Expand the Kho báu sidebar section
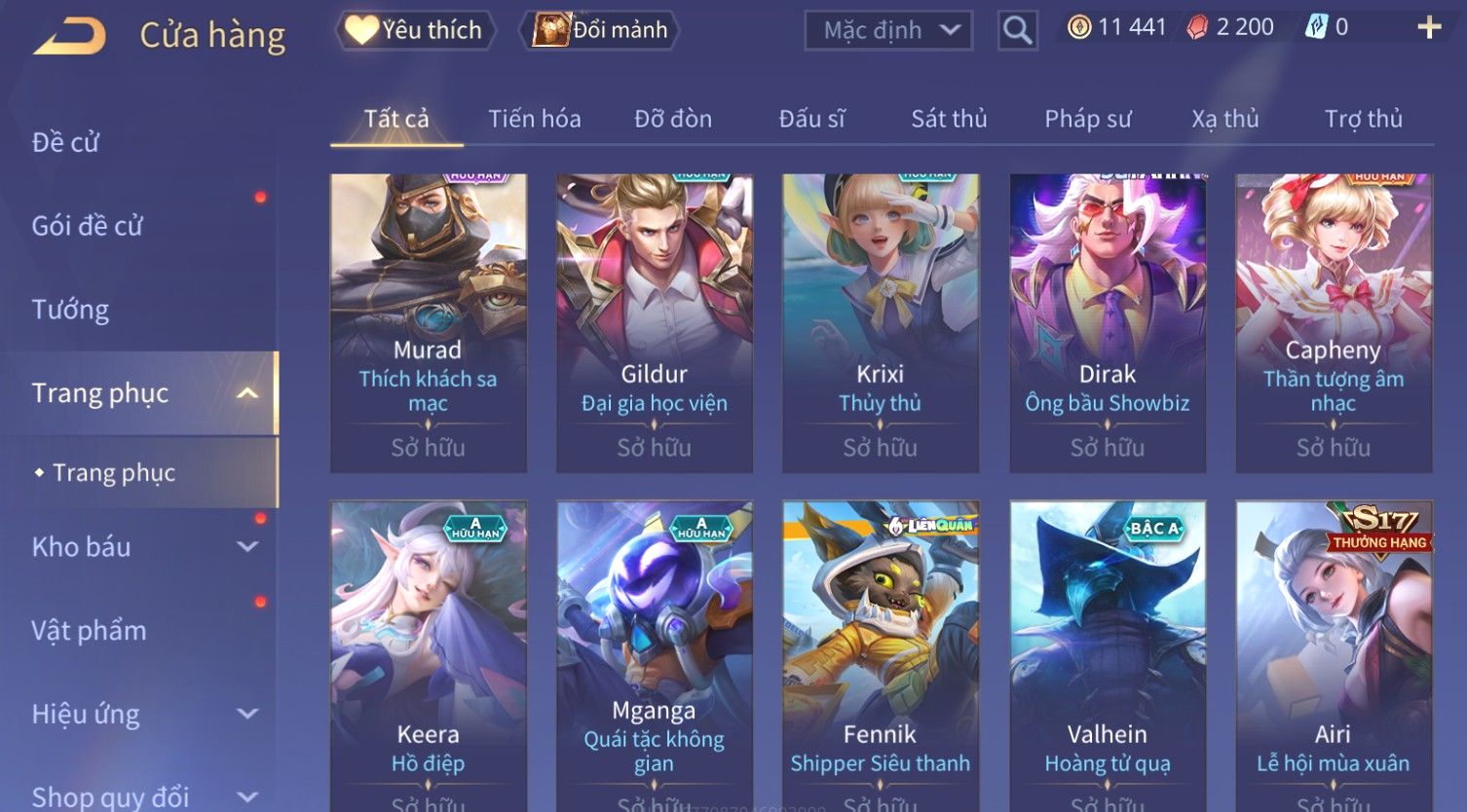 coord(247,547)
